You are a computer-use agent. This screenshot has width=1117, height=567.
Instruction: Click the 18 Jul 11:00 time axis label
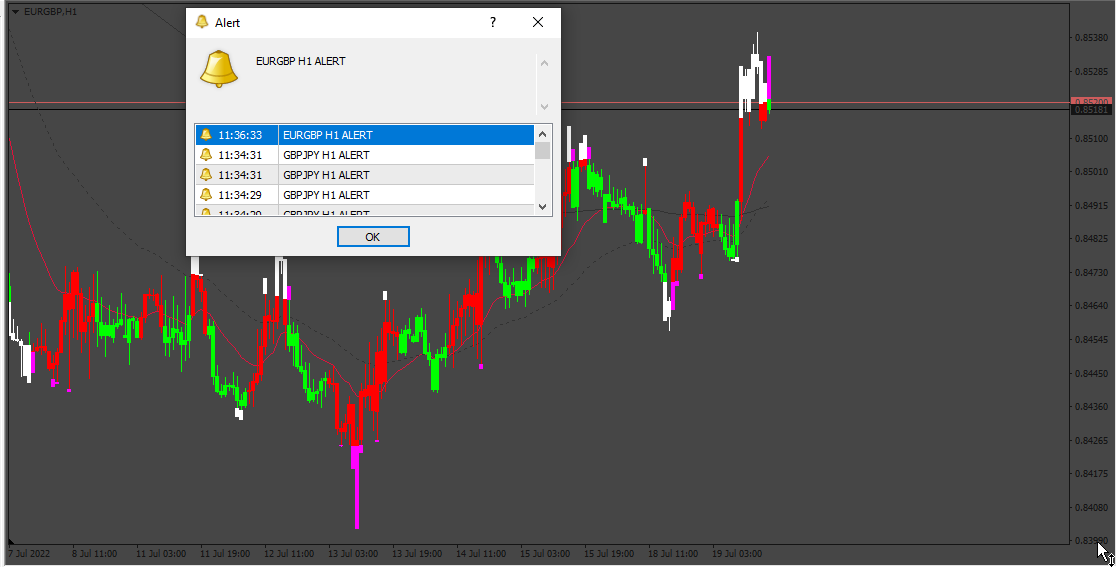tap(673, 553)
